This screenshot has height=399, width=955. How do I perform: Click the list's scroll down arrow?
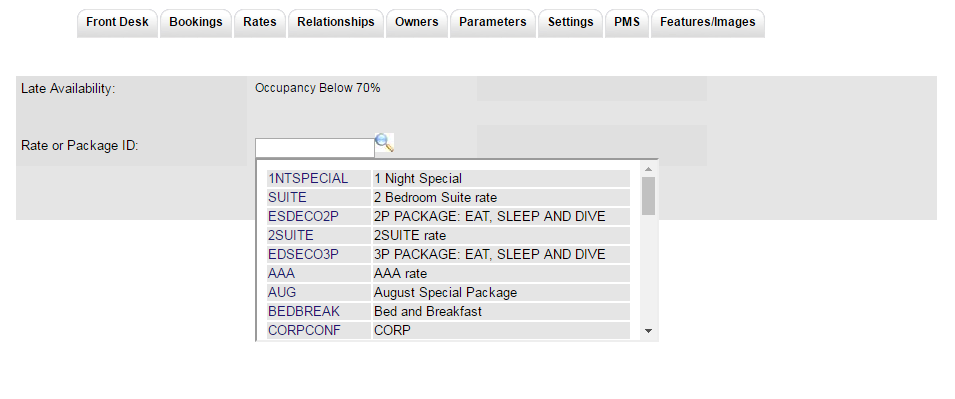649,331
